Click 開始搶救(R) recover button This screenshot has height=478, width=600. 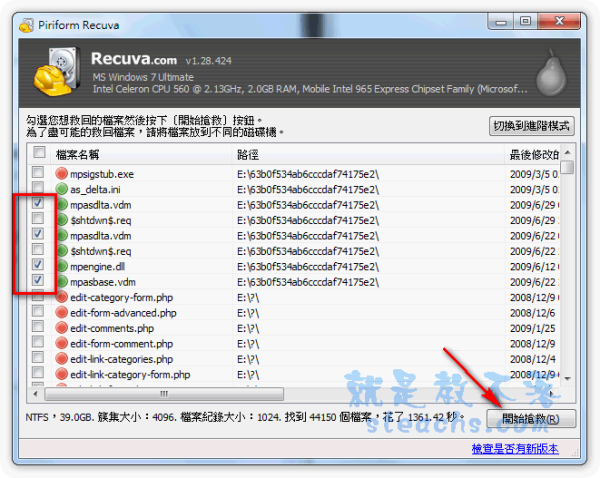pos(531,419)
